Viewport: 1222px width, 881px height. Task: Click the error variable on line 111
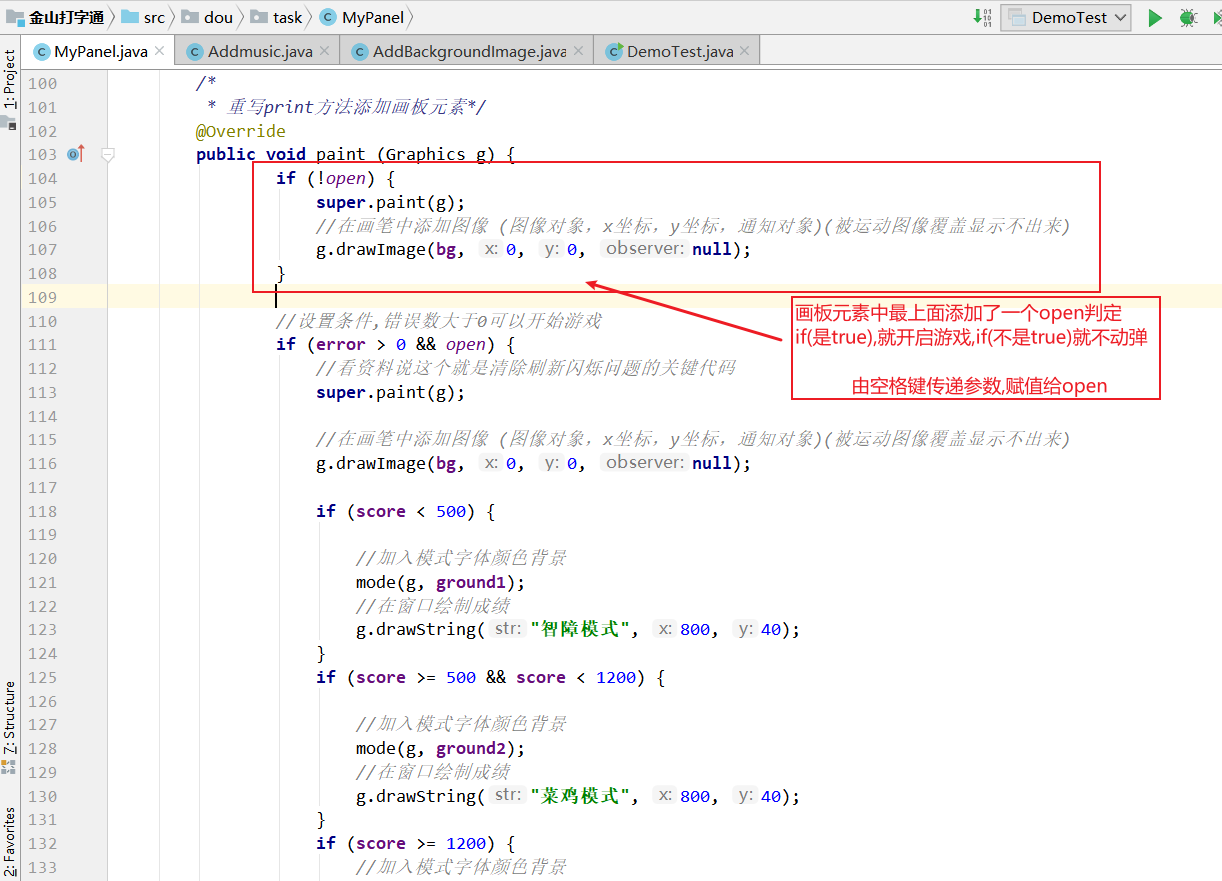(341, 344)
